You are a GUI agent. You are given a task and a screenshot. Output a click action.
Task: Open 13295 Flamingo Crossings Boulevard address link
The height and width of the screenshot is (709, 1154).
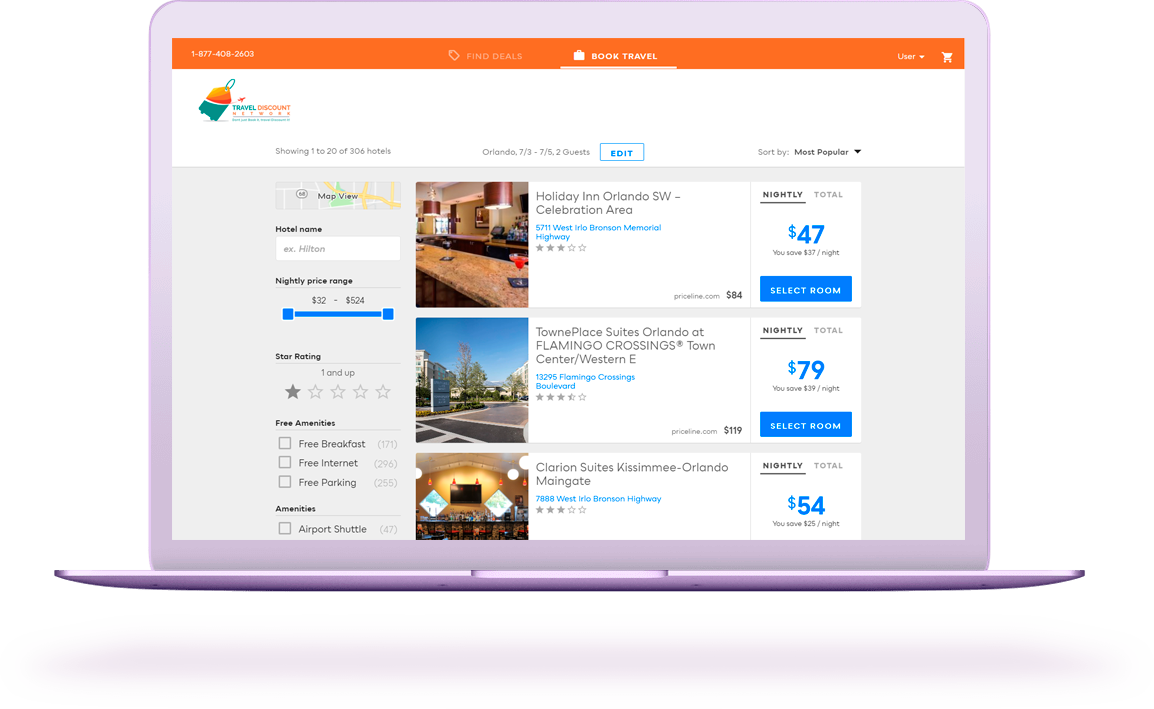click(x=585, y=381)
